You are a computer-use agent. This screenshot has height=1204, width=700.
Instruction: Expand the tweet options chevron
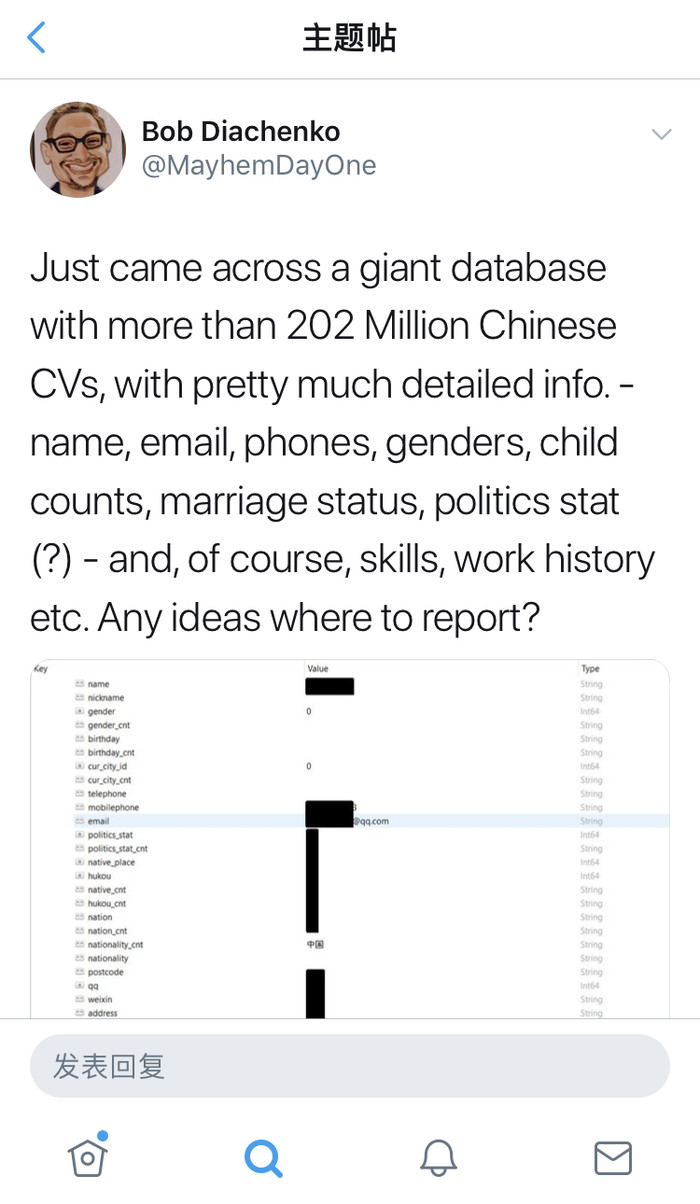(661, 134)
